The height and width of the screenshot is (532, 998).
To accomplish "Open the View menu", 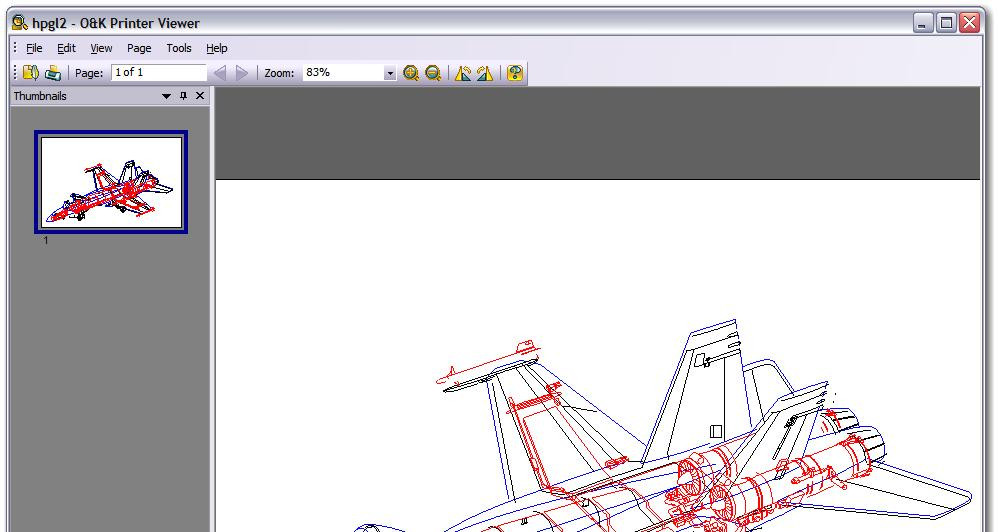I will click(x=101, y=48).
